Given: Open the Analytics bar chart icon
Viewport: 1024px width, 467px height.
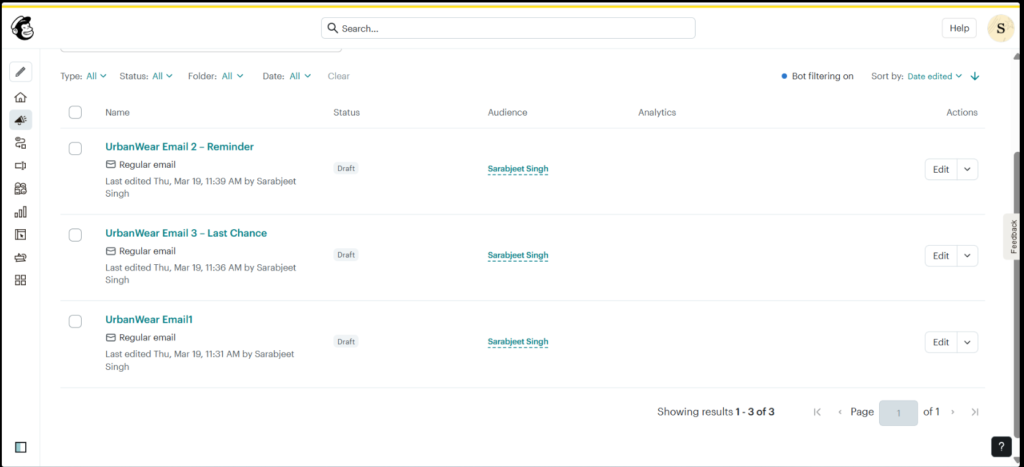Looking at the screenshot, I should click(20, 212).
